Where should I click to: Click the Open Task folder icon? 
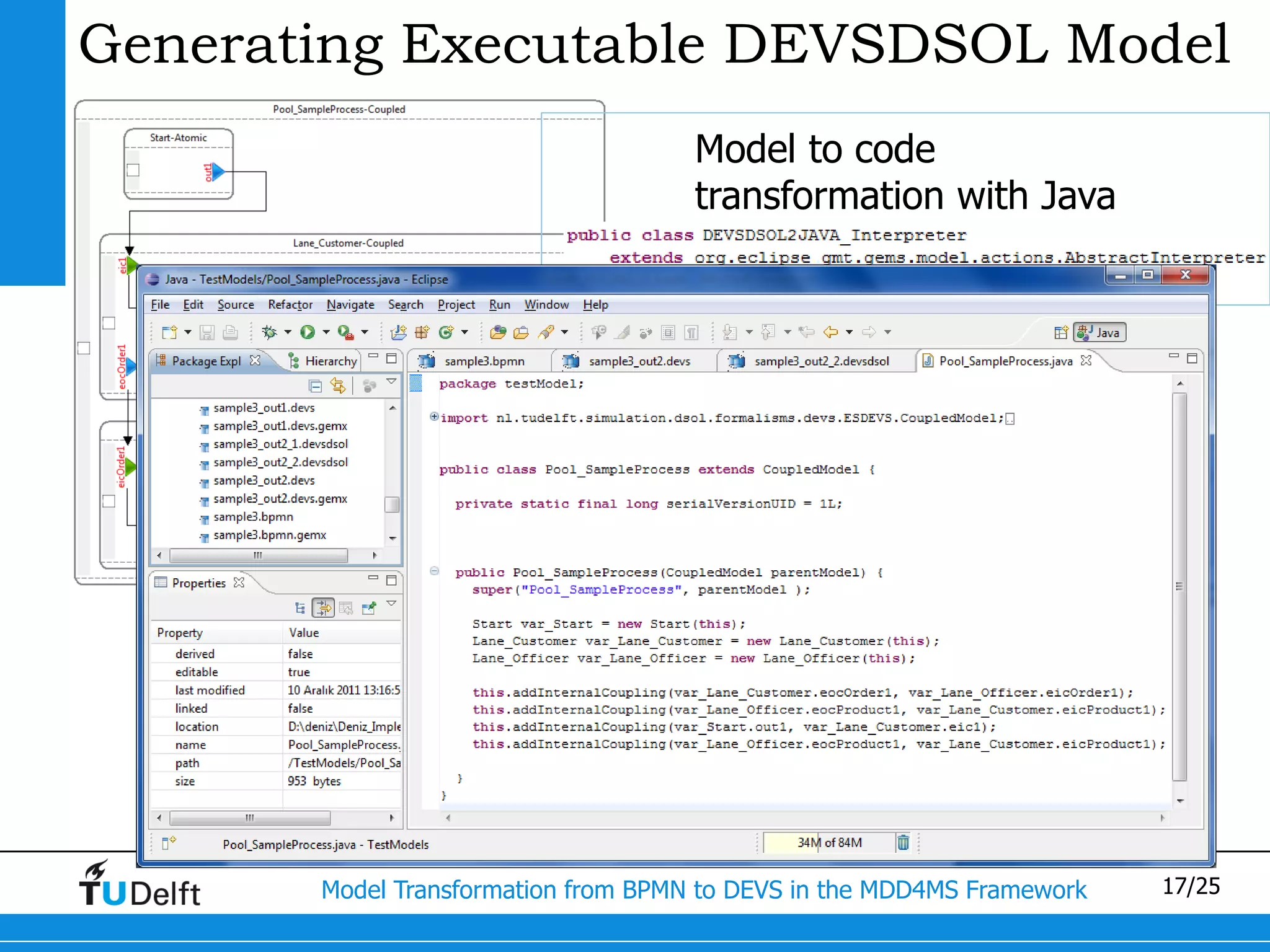pyautogui.click(x=522, y=333)
